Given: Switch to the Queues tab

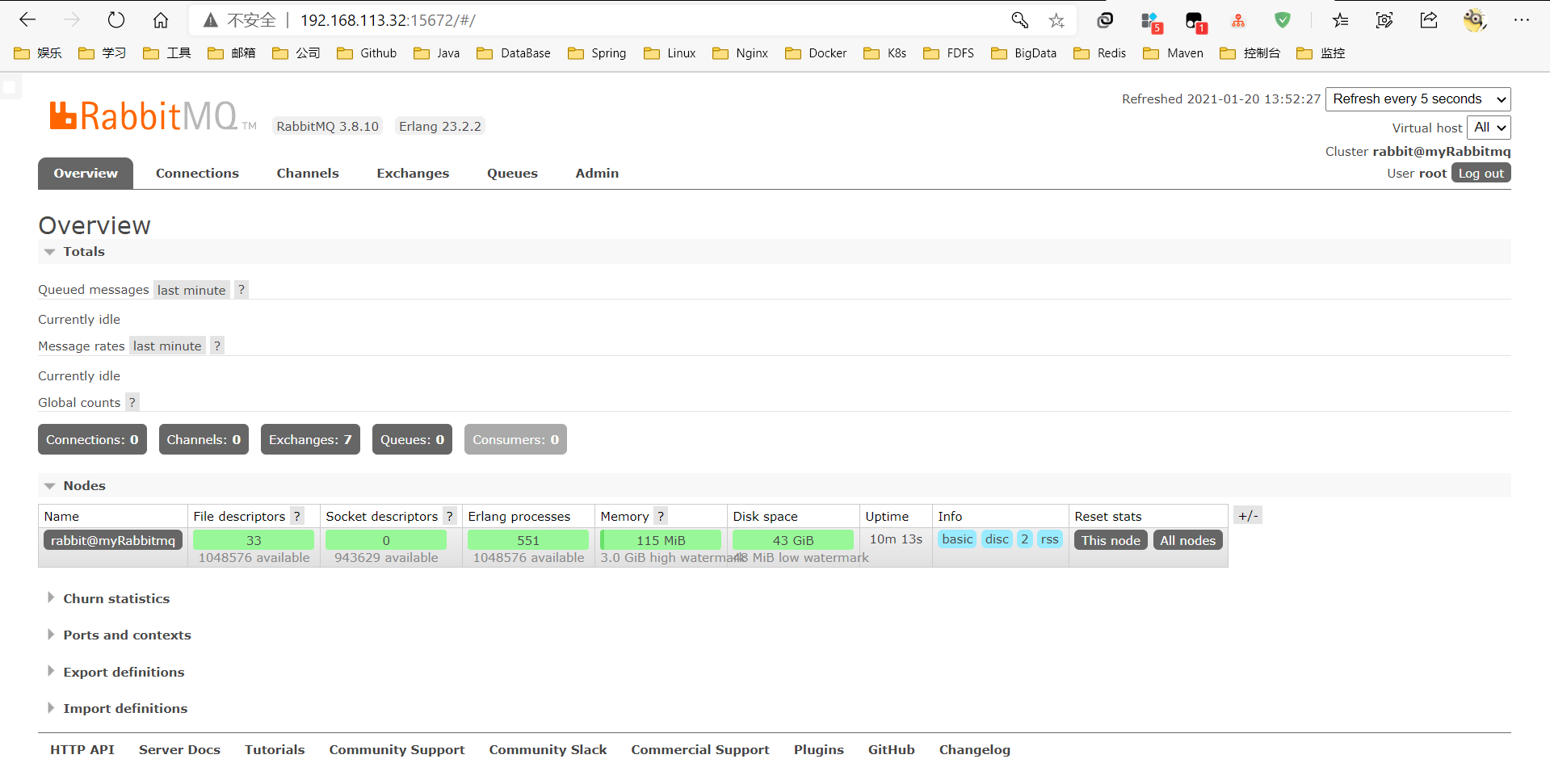Looking at the screenshot, I should 512,174.
